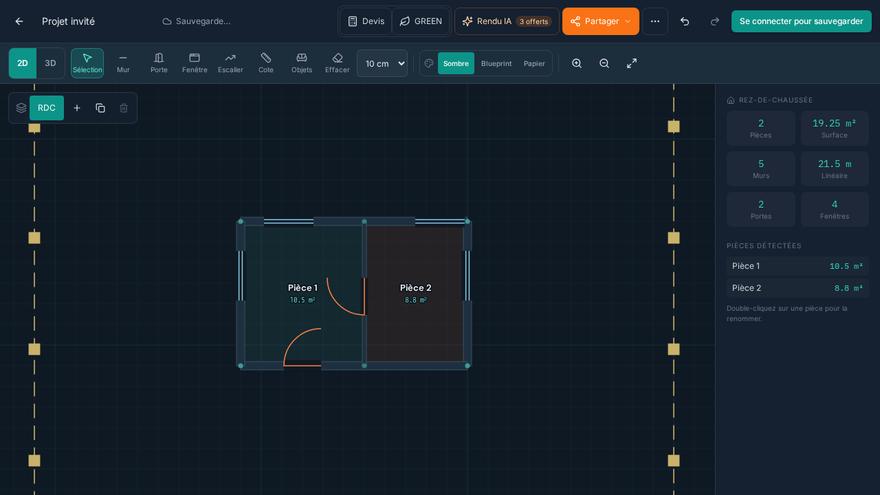Screen dimensions: 880x495
Task: Delete the floor with trash icon
Action: (x=123, y=108)
